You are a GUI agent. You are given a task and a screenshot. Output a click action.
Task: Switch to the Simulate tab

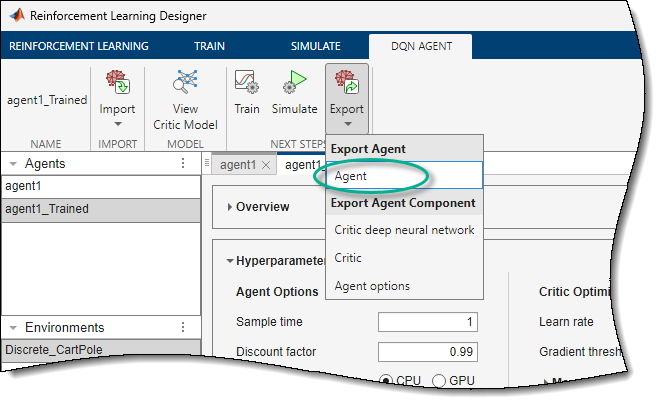pos(316,46)
